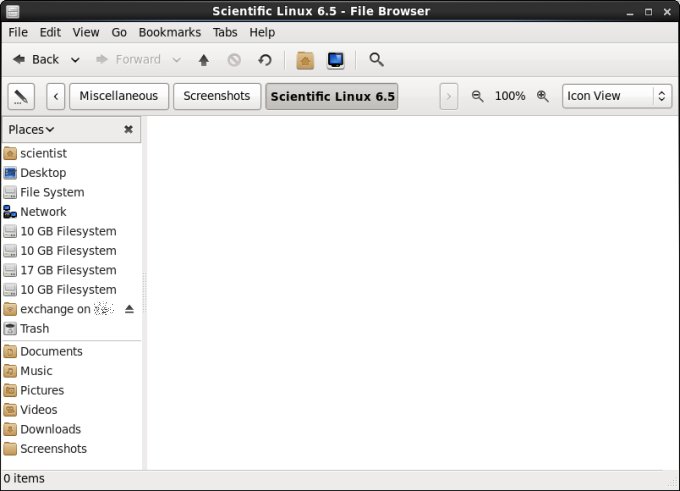
Task: Open the Home folder toolbar icon
Action: coord(305,60)
